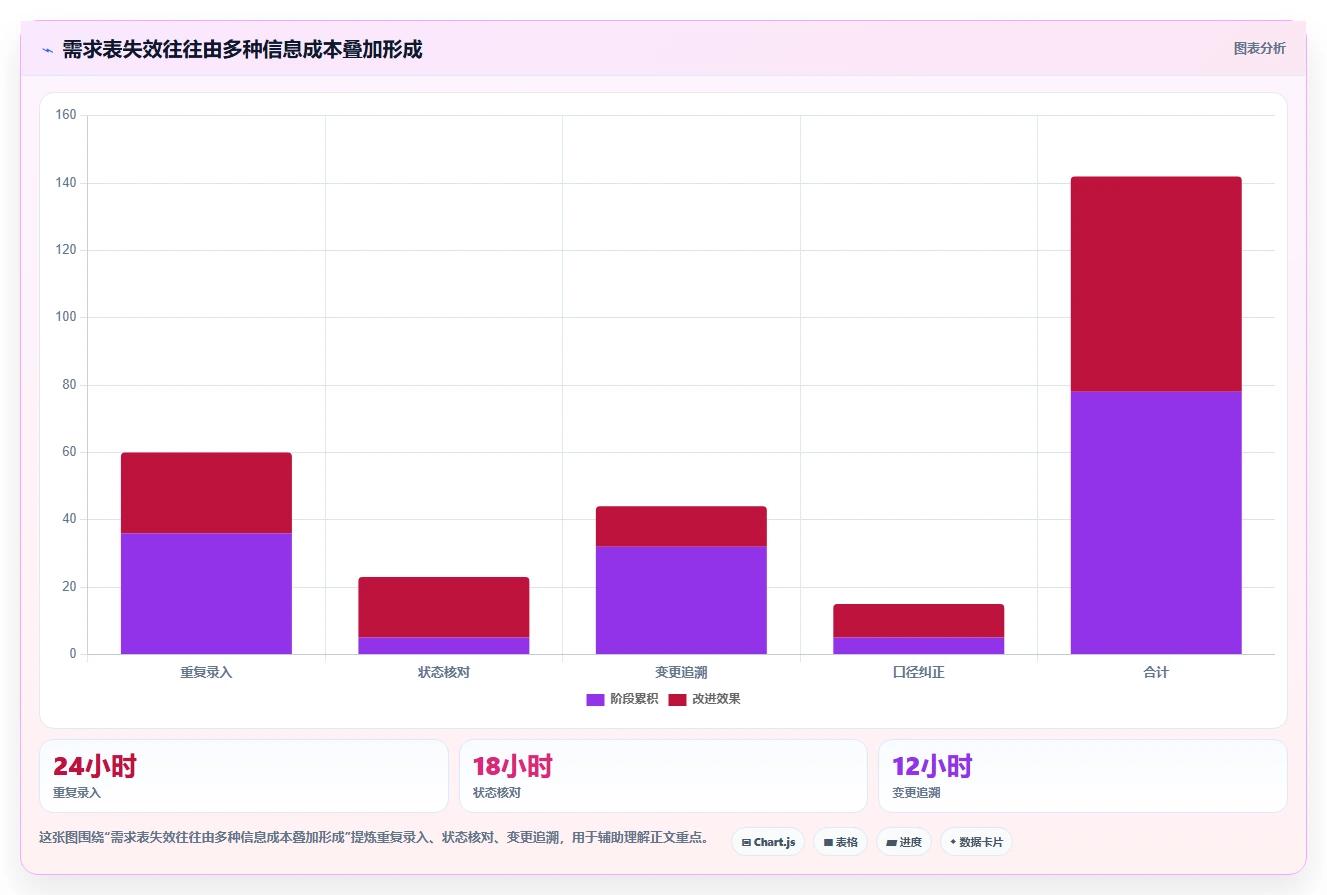Click the 改进效果 legend label text
1327x895 pixels.
pyautogui.click(x=716, y=699)
